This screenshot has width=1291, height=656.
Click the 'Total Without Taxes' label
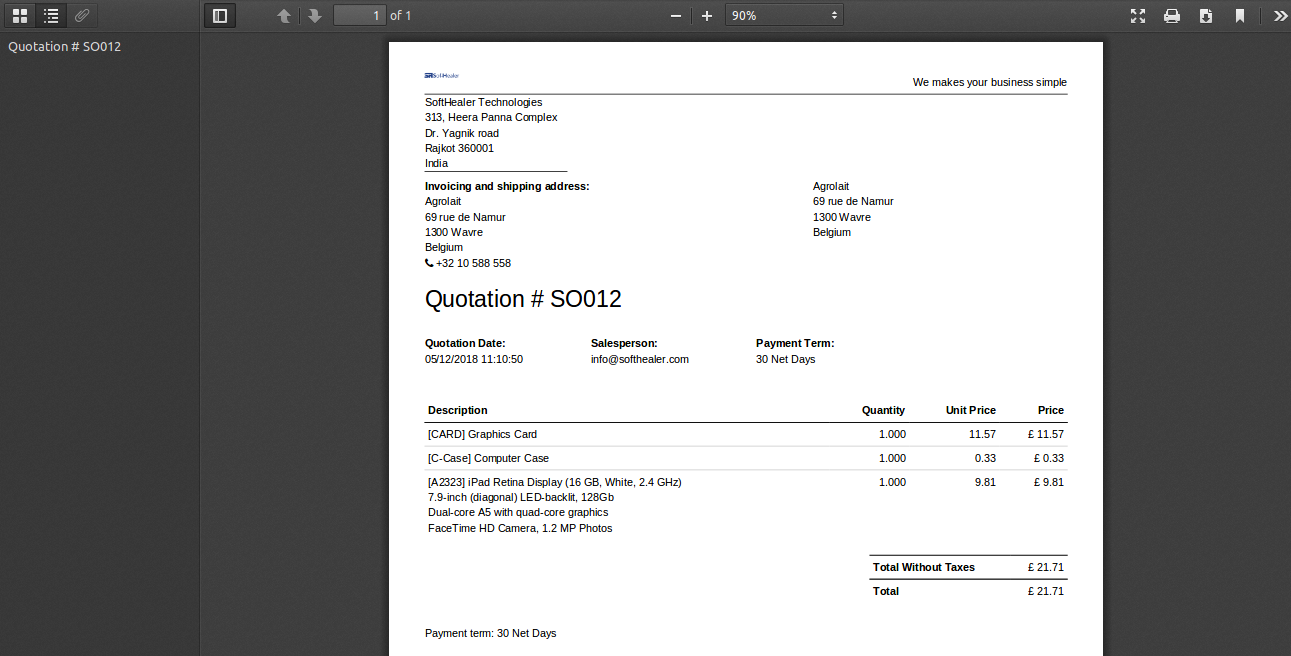pyautogui.click(x=924, y=567)
